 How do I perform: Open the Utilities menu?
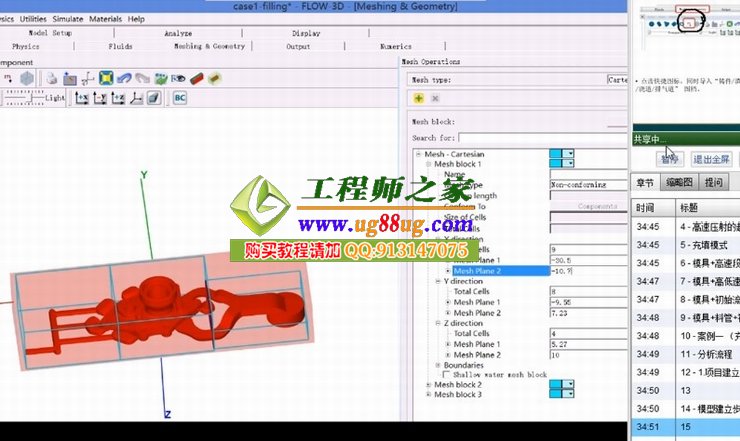(33, 19)
